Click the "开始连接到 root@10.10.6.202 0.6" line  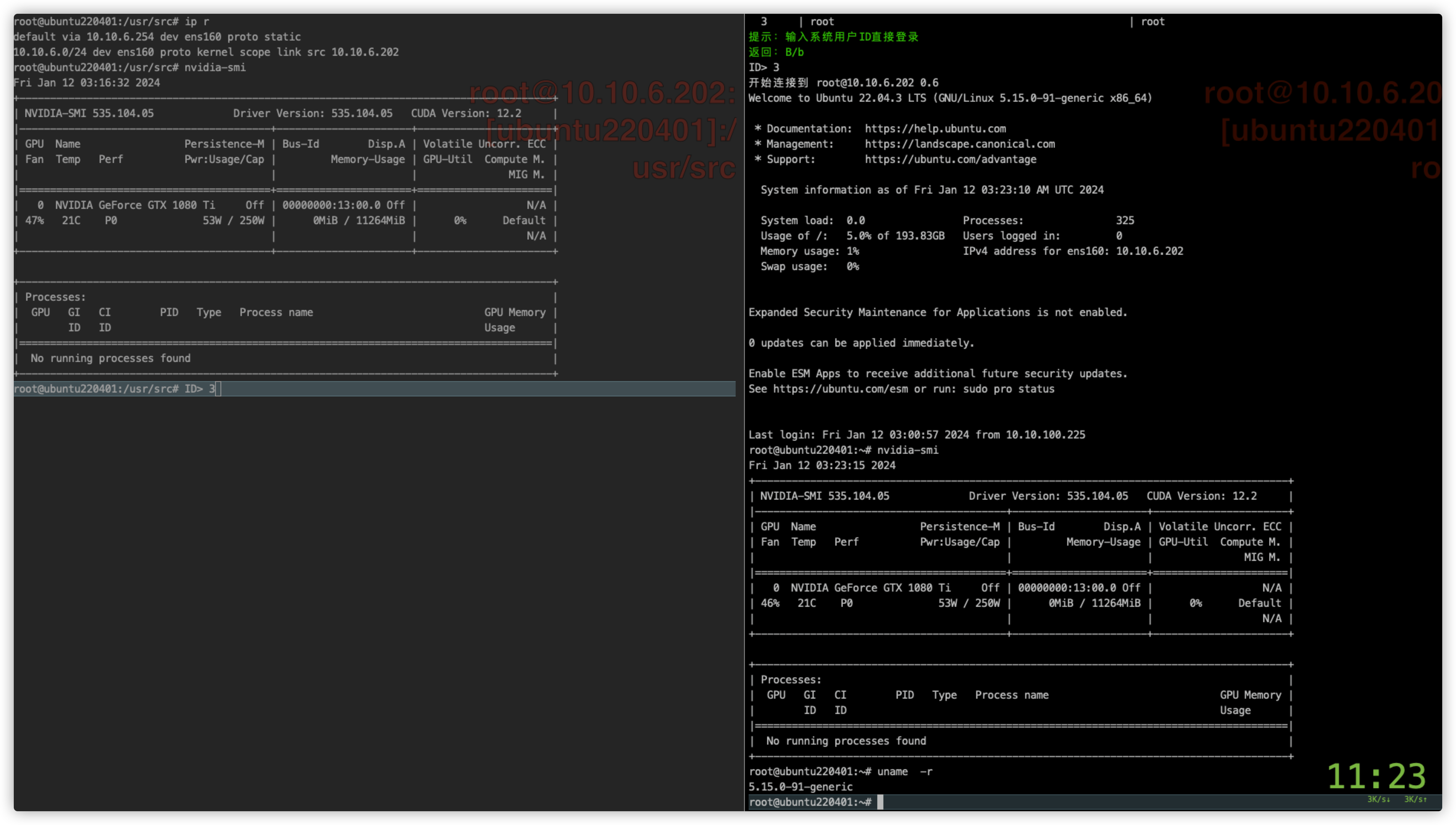(843, 83)
